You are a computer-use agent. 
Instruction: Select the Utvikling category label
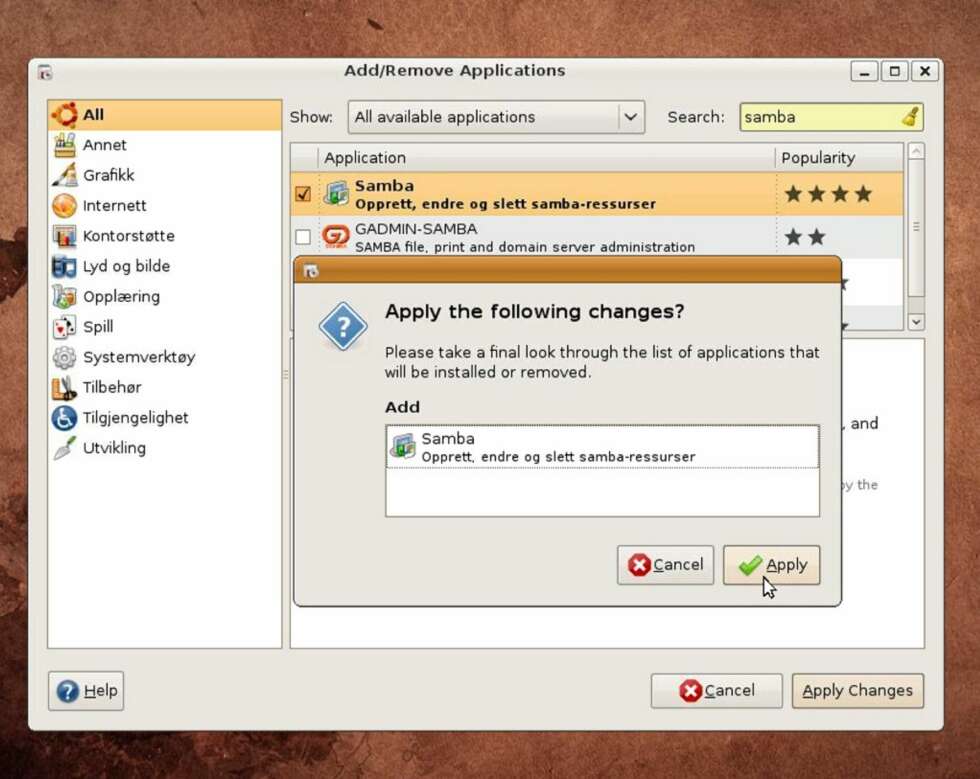coord(114,448)
